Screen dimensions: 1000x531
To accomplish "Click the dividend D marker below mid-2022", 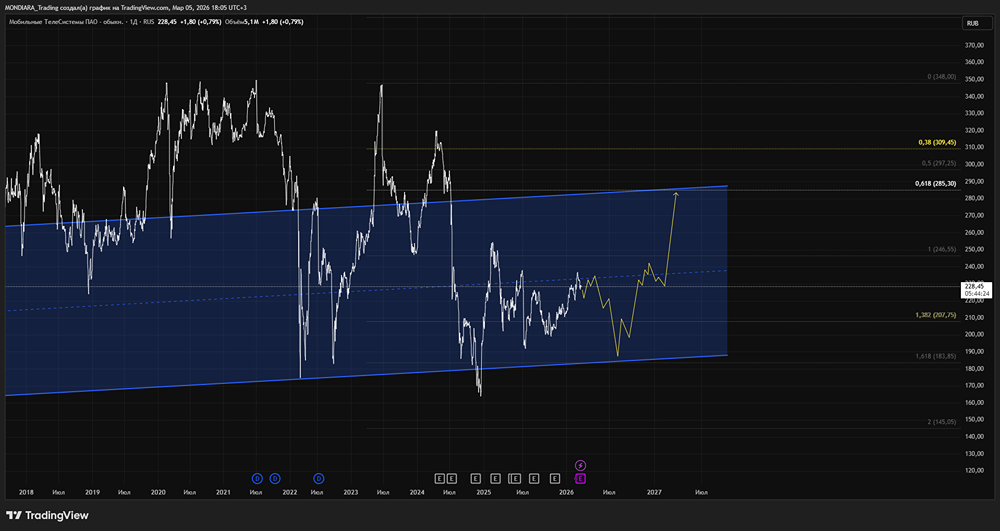I will [320, 478].
